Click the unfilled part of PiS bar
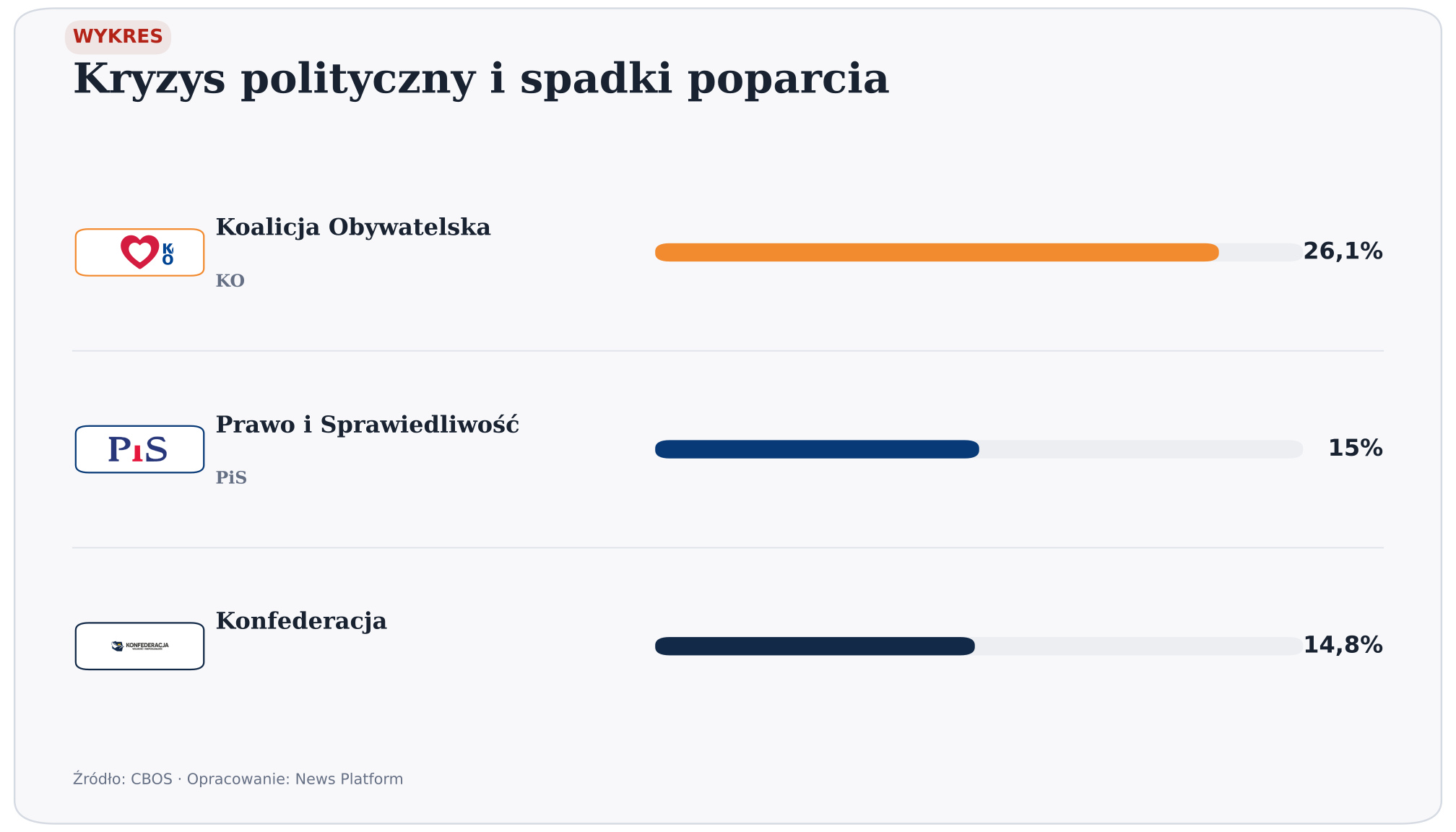This screenshot has width=1456, height=832. click(x=1141, y=449)
